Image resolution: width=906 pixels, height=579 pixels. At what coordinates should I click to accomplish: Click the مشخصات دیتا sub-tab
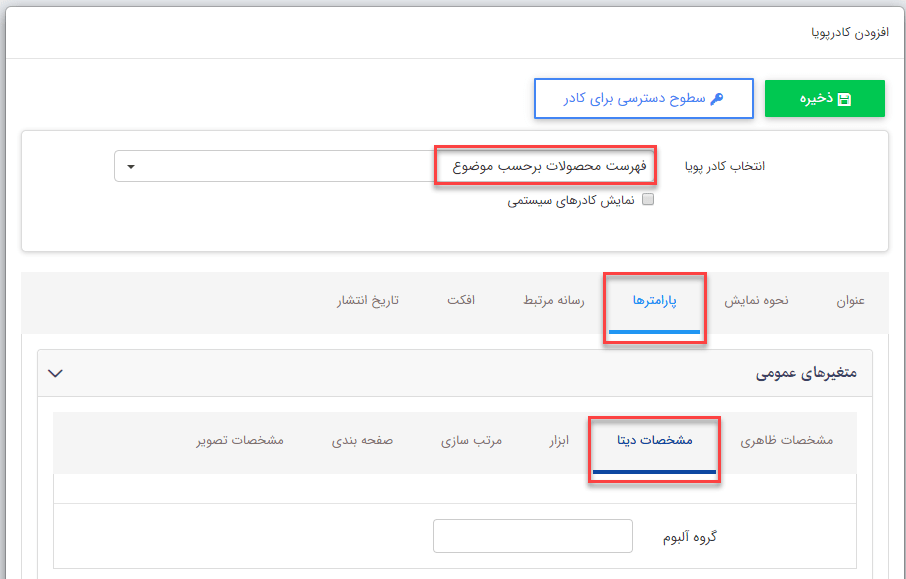pyautogui.click(x=654, y=440)
